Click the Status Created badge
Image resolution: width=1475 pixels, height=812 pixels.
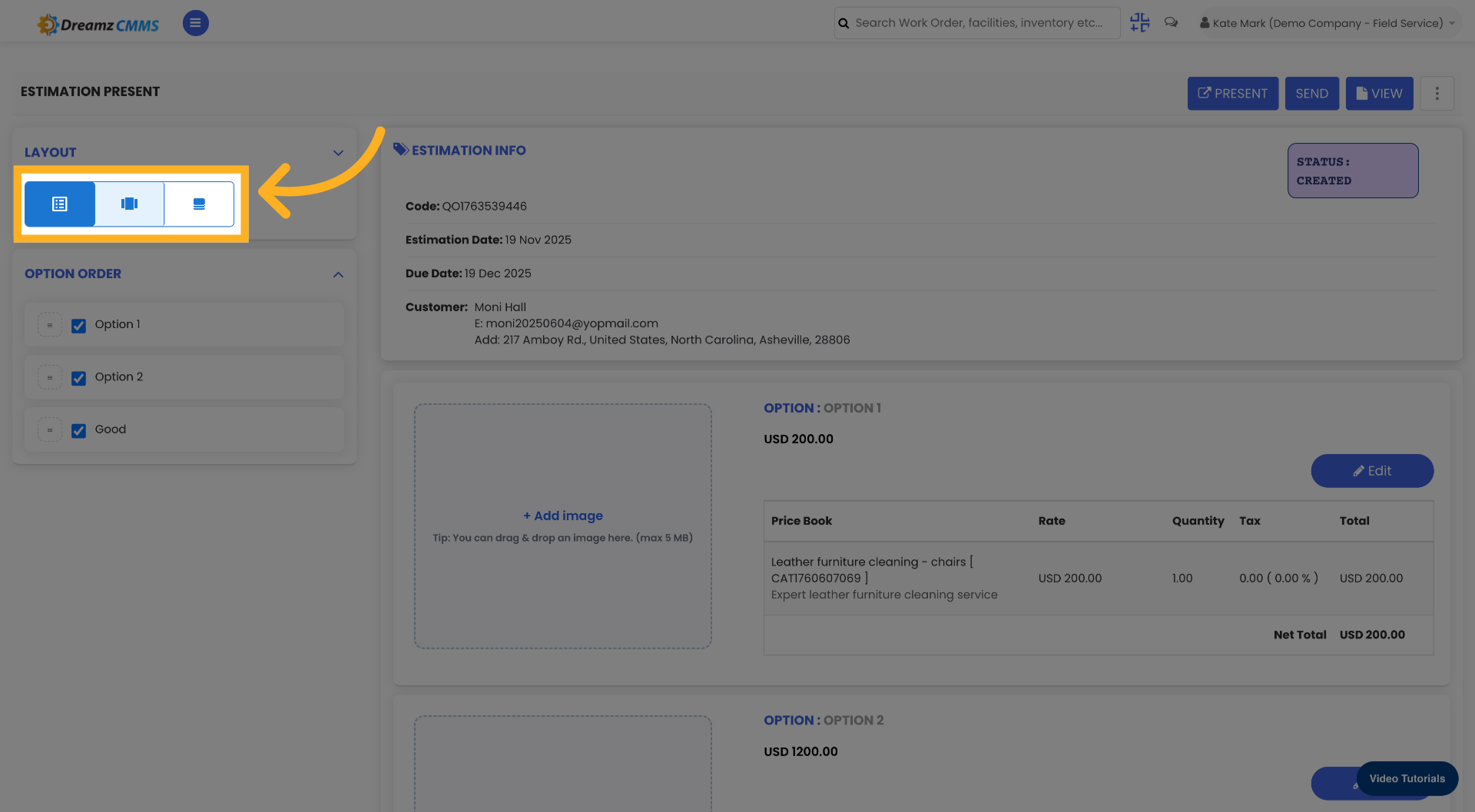pos(1353,171)
